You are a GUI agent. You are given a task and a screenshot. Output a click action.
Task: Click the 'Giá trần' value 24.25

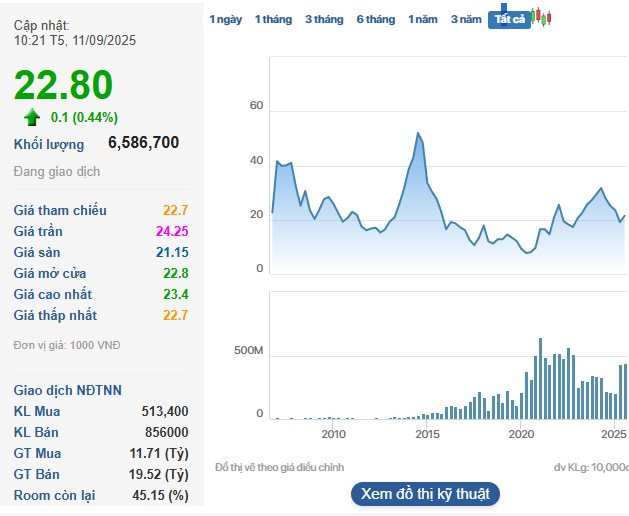171,231
